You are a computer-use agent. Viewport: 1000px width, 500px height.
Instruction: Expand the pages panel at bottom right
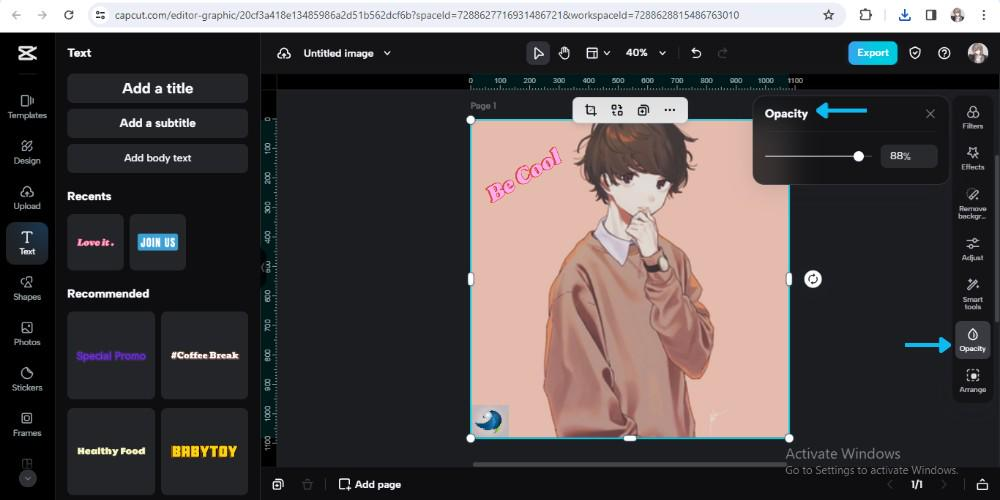[x=983, y=485]
